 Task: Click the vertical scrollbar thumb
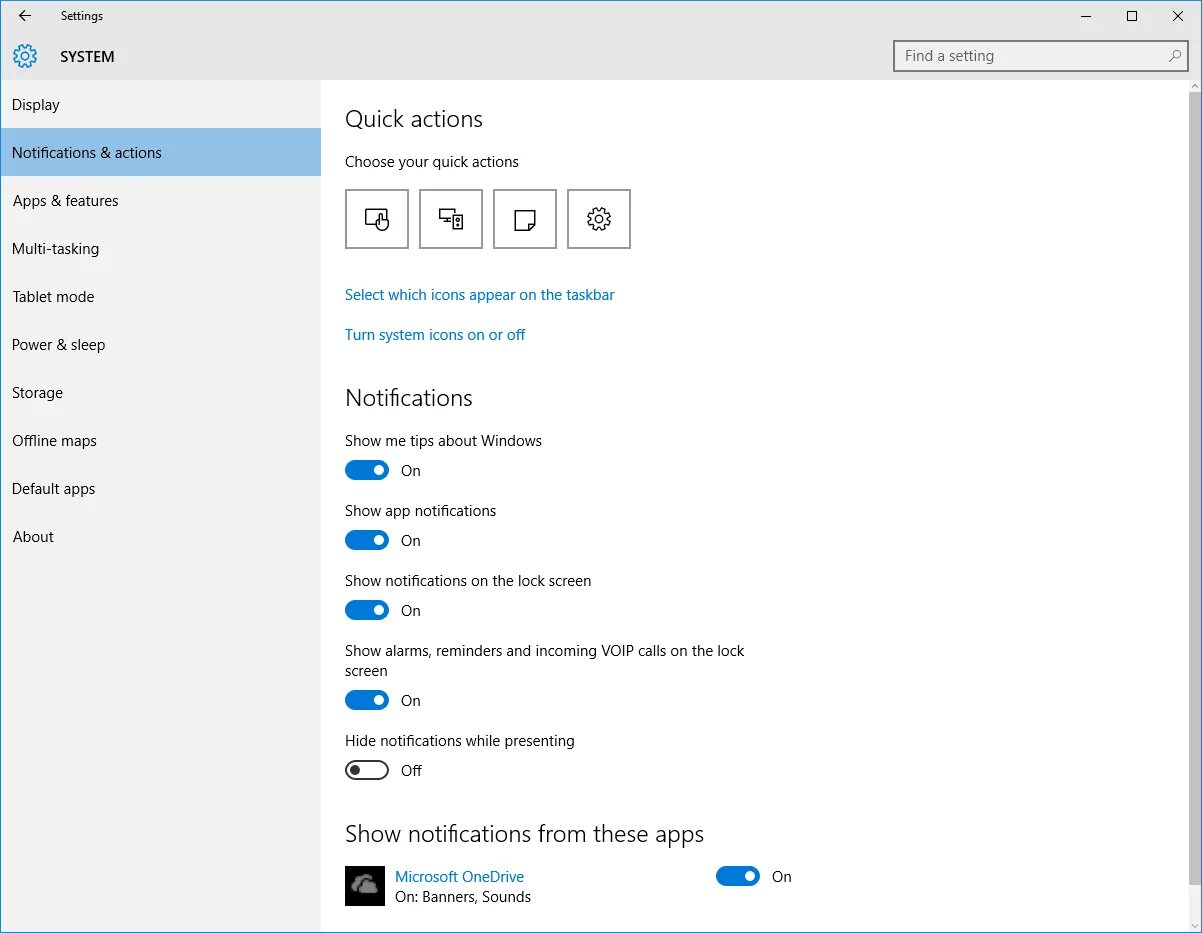(x=1194, y=490)
